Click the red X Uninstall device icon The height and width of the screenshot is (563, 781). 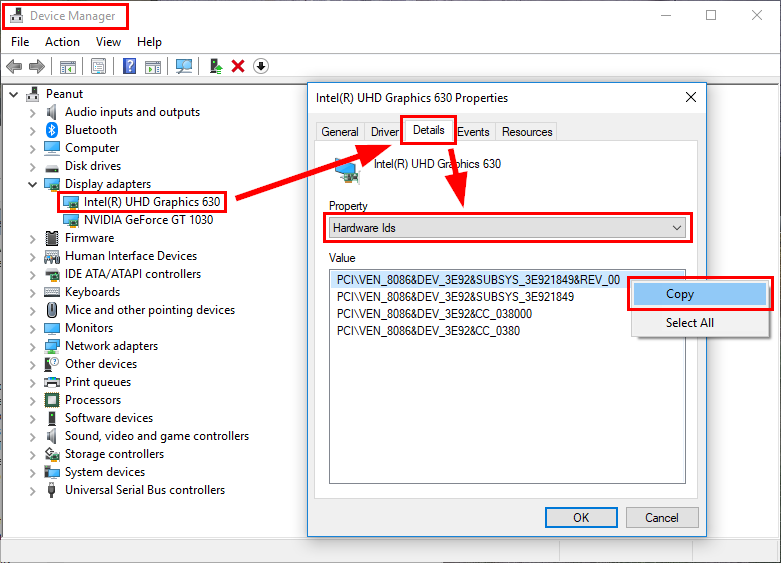point(238,66)
